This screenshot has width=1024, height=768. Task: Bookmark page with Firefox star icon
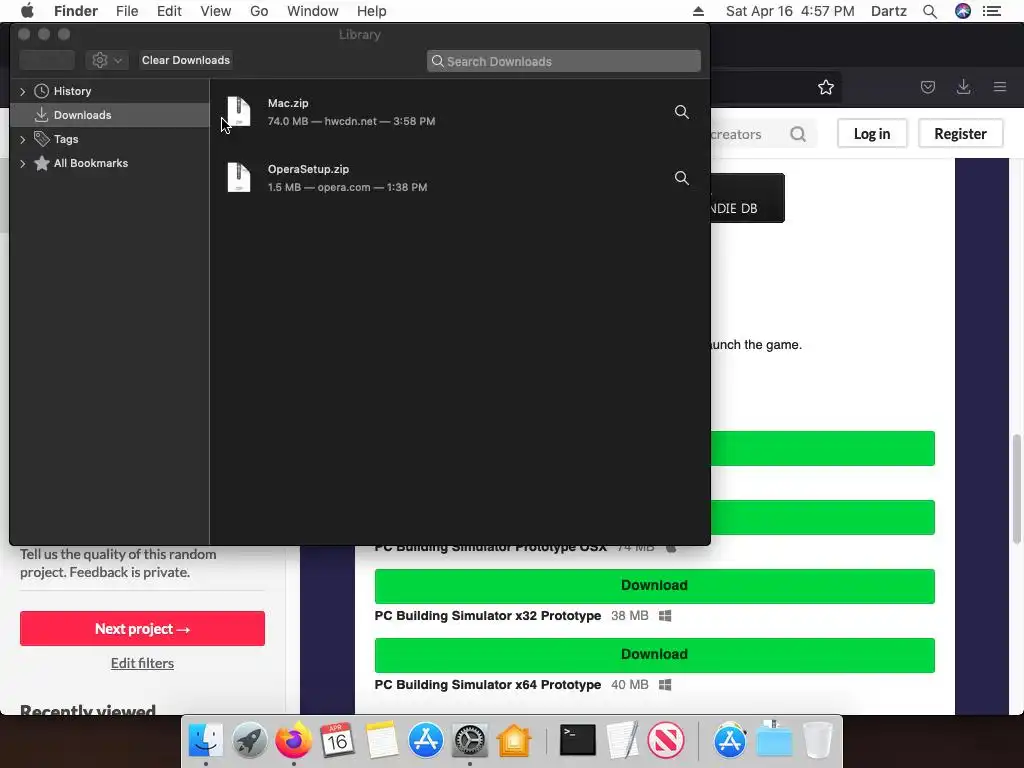[825, 88]
